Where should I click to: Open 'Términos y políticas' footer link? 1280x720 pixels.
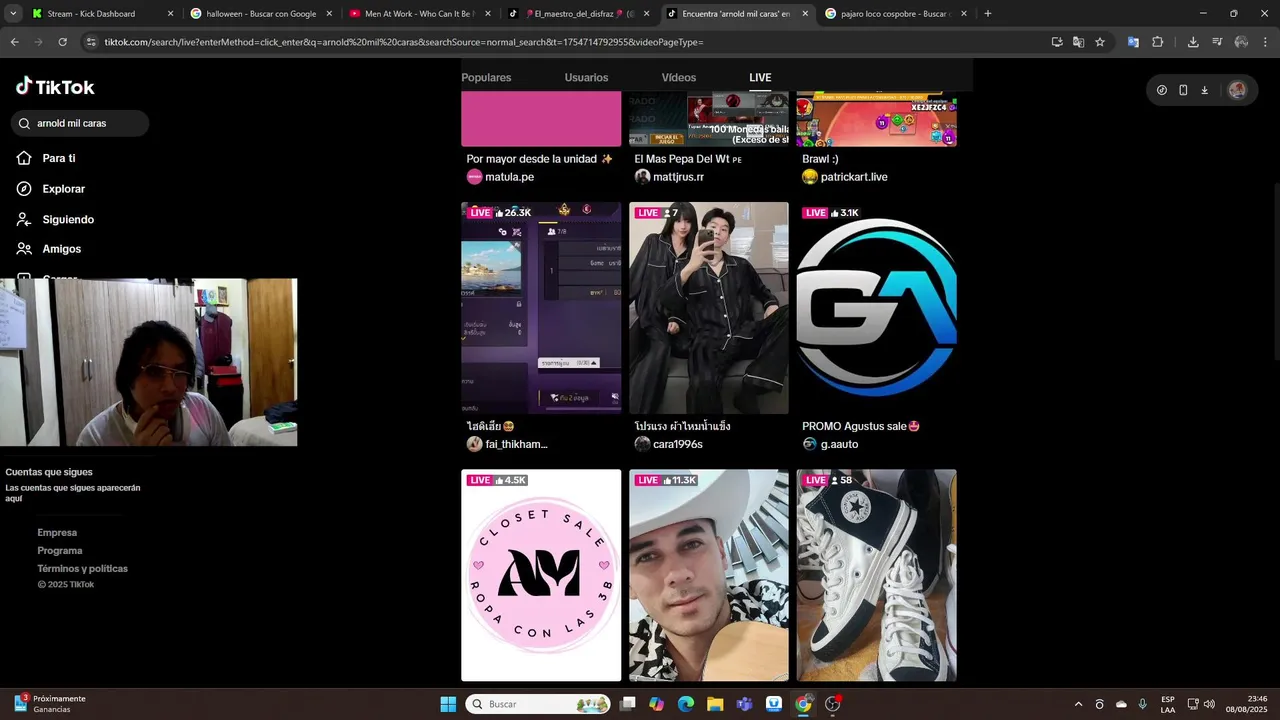click(x=83, y=569)
